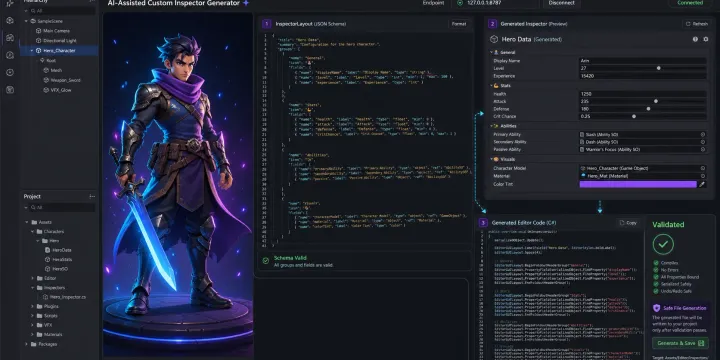The height and width of the screenshot is (360, 720).
Task: Click the Compiles validation check
Action: point(655,263)
